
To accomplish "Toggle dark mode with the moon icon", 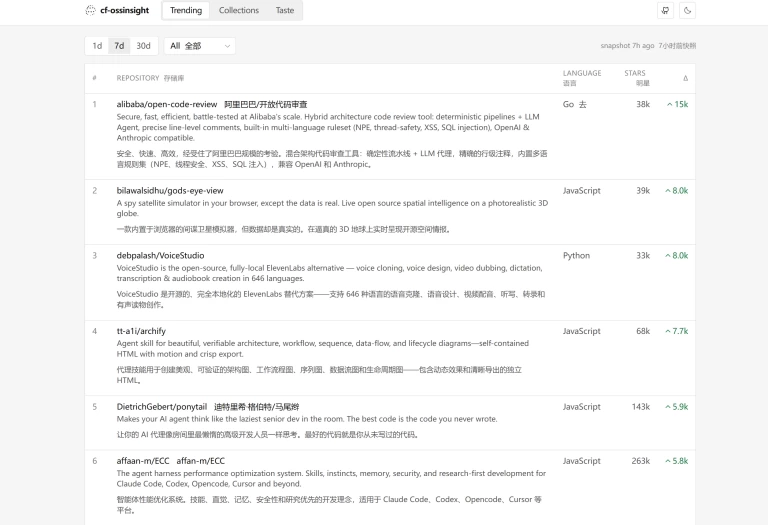I will point(688,10).
